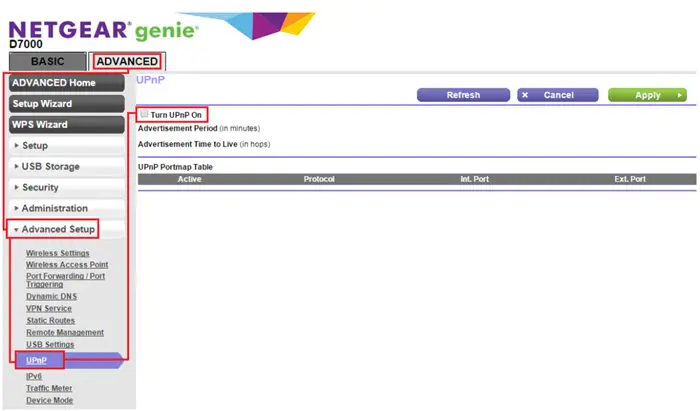The image size is (700, 411).
Task: Open Traffic Meter page
Action: [x=49, y=388]
